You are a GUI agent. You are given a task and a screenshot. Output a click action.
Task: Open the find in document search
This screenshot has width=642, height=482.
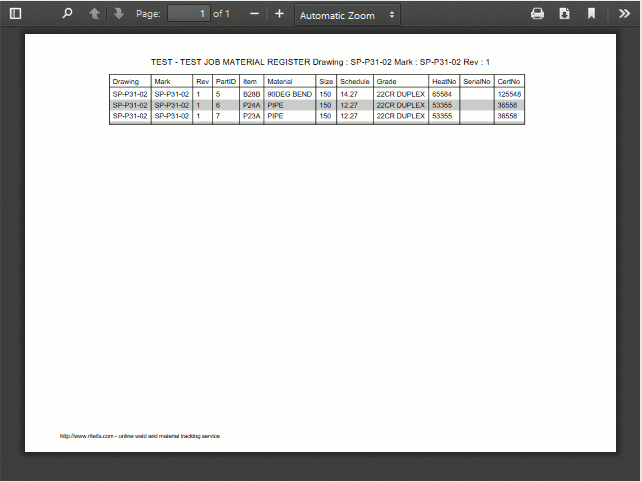coord(67,14)
